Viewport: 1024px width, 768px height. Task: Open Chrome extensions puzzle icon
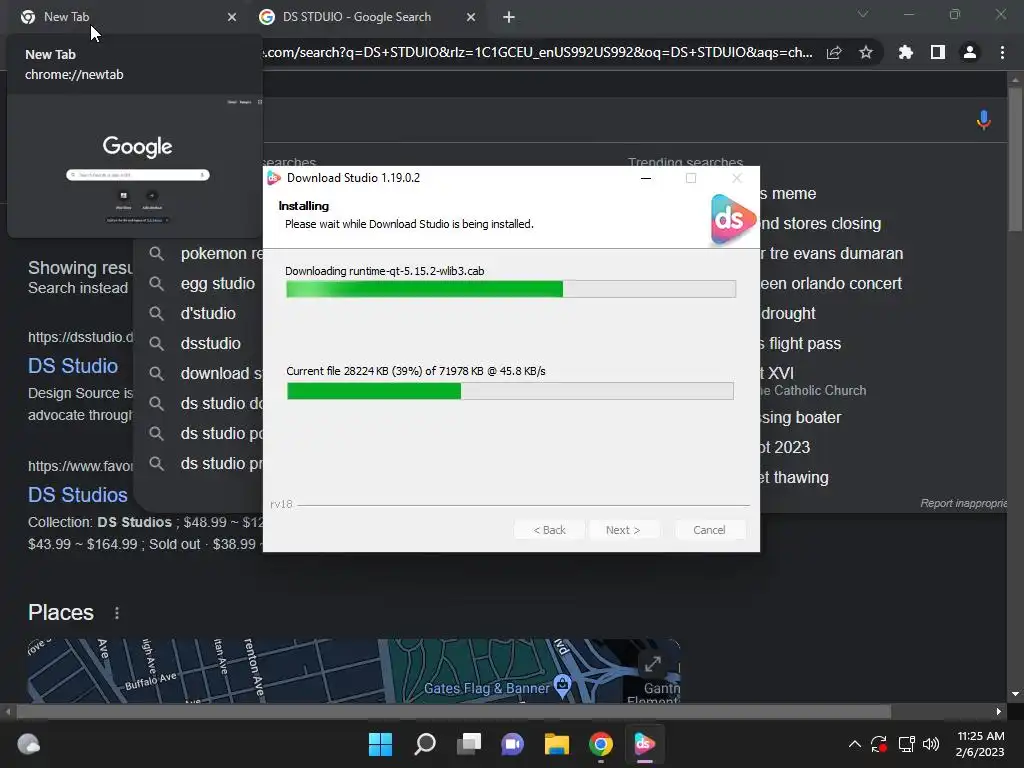point(906,52)
